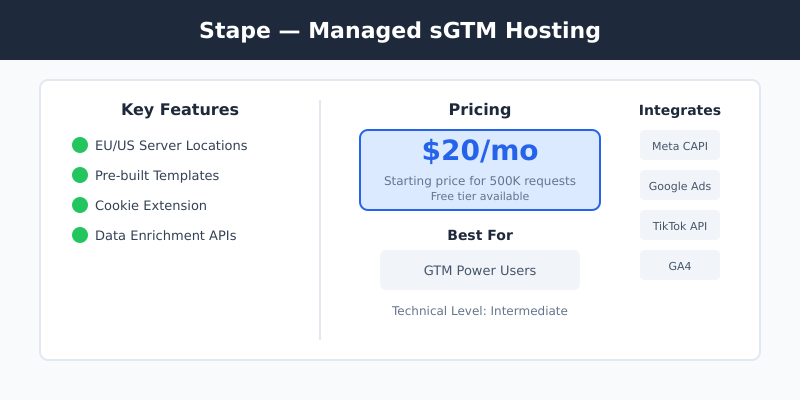Click the 'Pre-built Templates' feature text

click(157, 176)
